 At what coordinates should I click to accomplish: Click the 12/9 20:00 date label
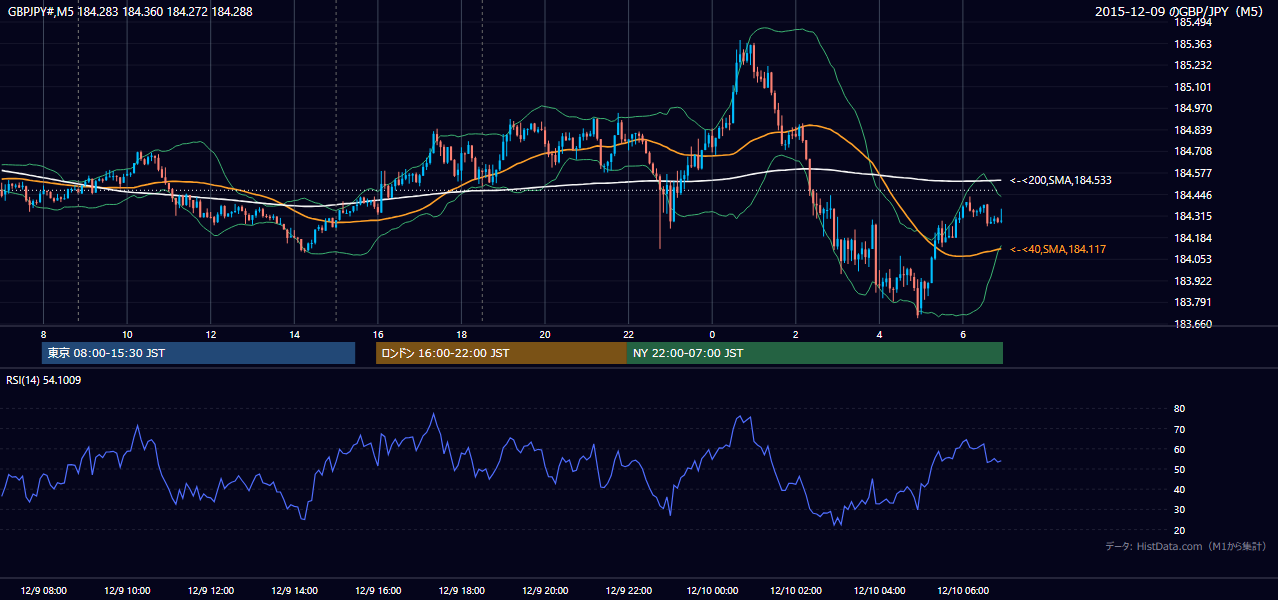[x=544, y=591]
